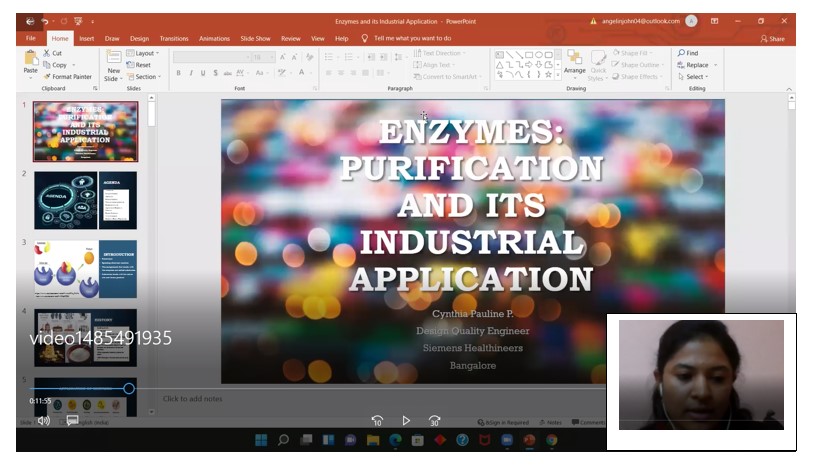
Task: Click the video progress slider handle
Action: [x=129, y=388]
